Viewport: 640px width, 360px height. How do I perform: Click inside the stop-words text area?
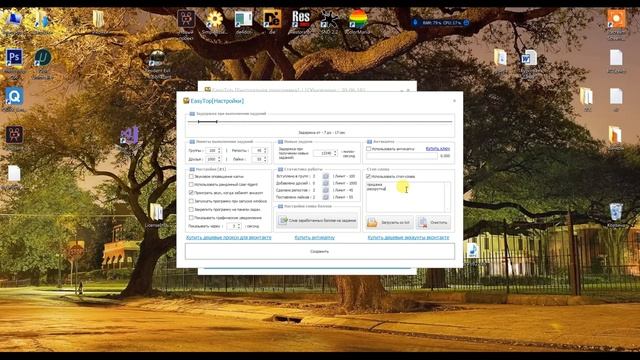point(405,197)
